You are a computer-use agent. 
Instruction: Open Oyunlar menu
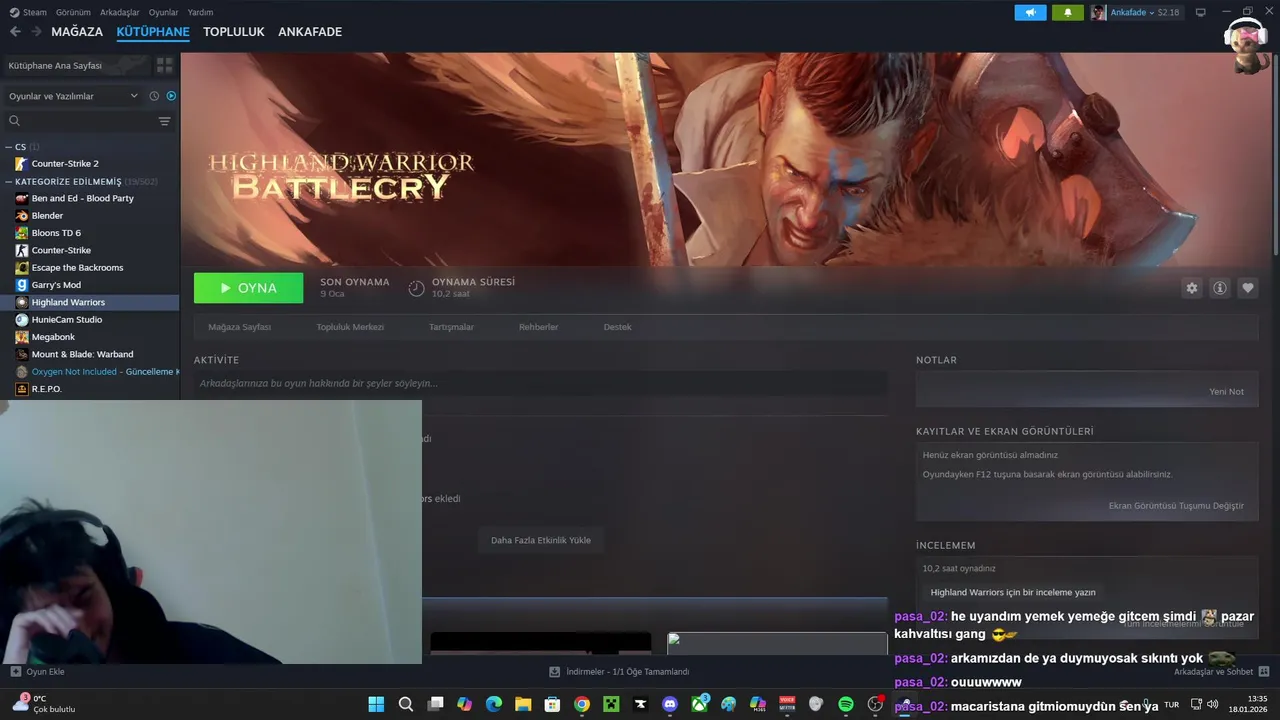click(x=163, y=12)
